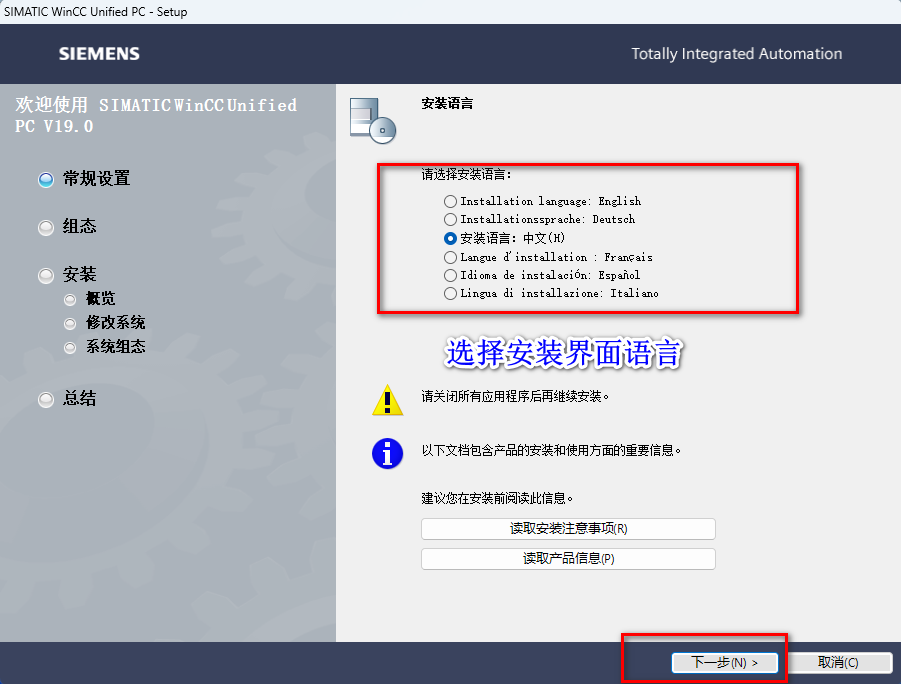Screen dimensions: 901x684
Task: Select 中文 installation language radio
Action: click(x=450, y=238)
